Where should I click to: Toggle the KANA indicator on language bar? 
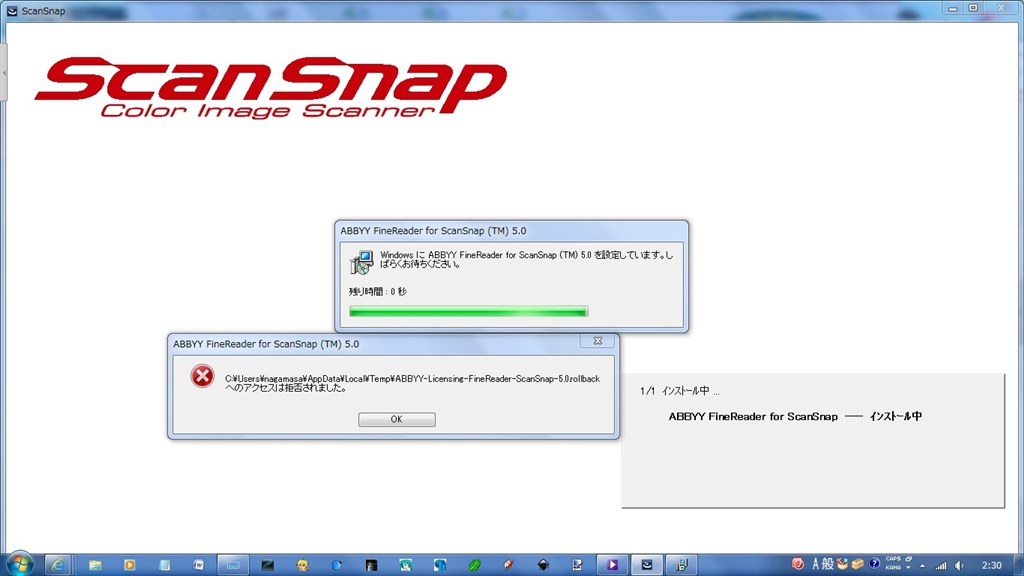click(893, 568)
